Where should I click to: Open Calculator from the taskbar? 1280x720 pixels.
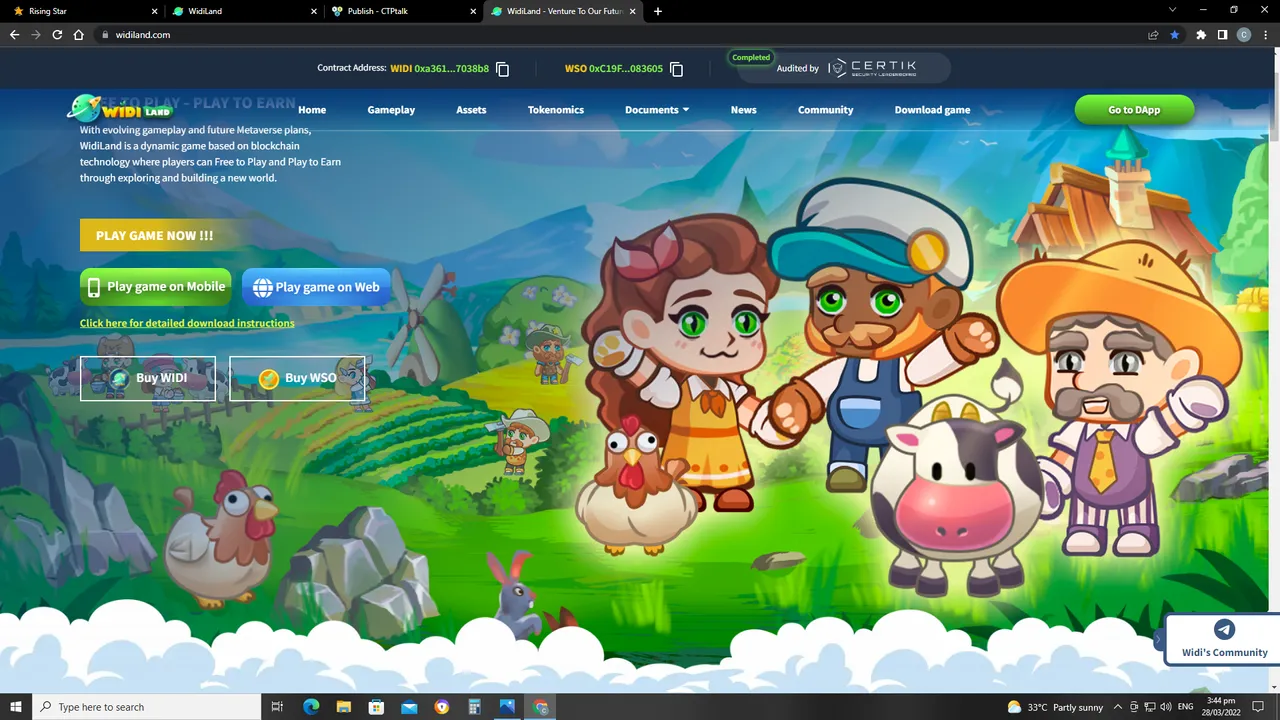pyautogui.click(x=475, y=707)
